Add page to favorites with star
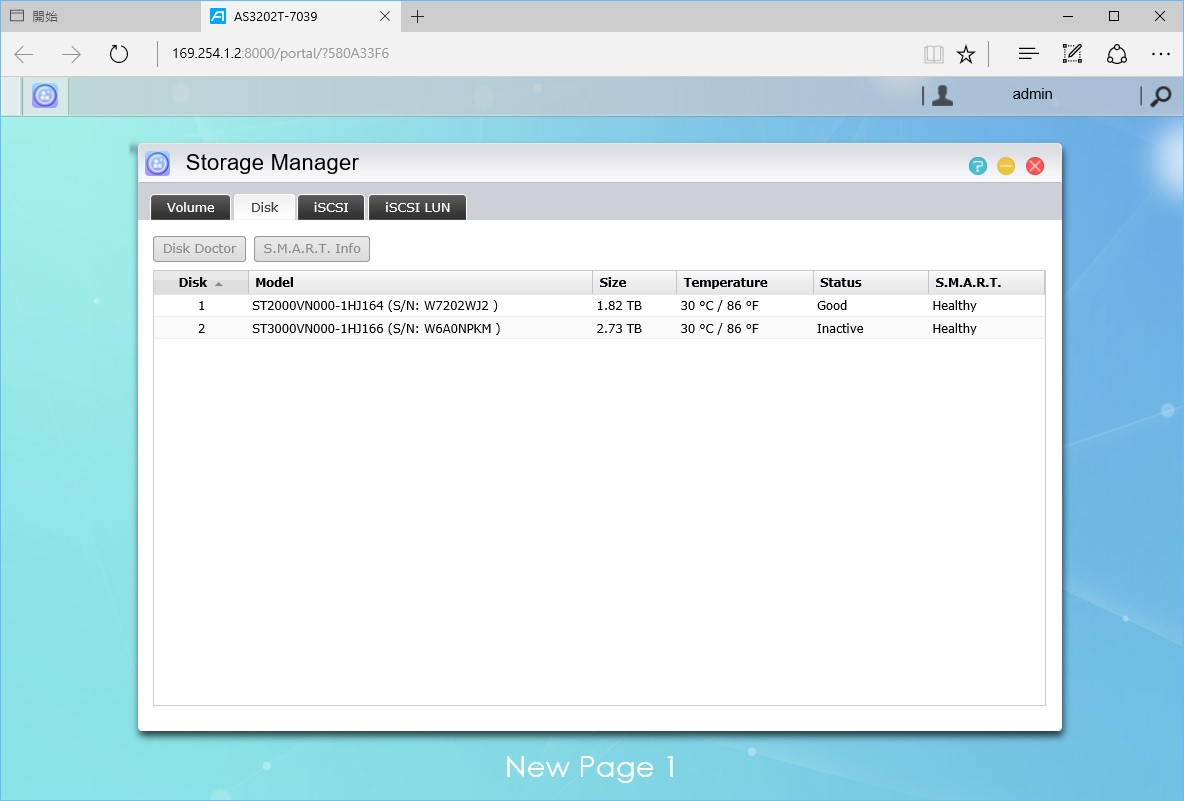 pos(966,54)
